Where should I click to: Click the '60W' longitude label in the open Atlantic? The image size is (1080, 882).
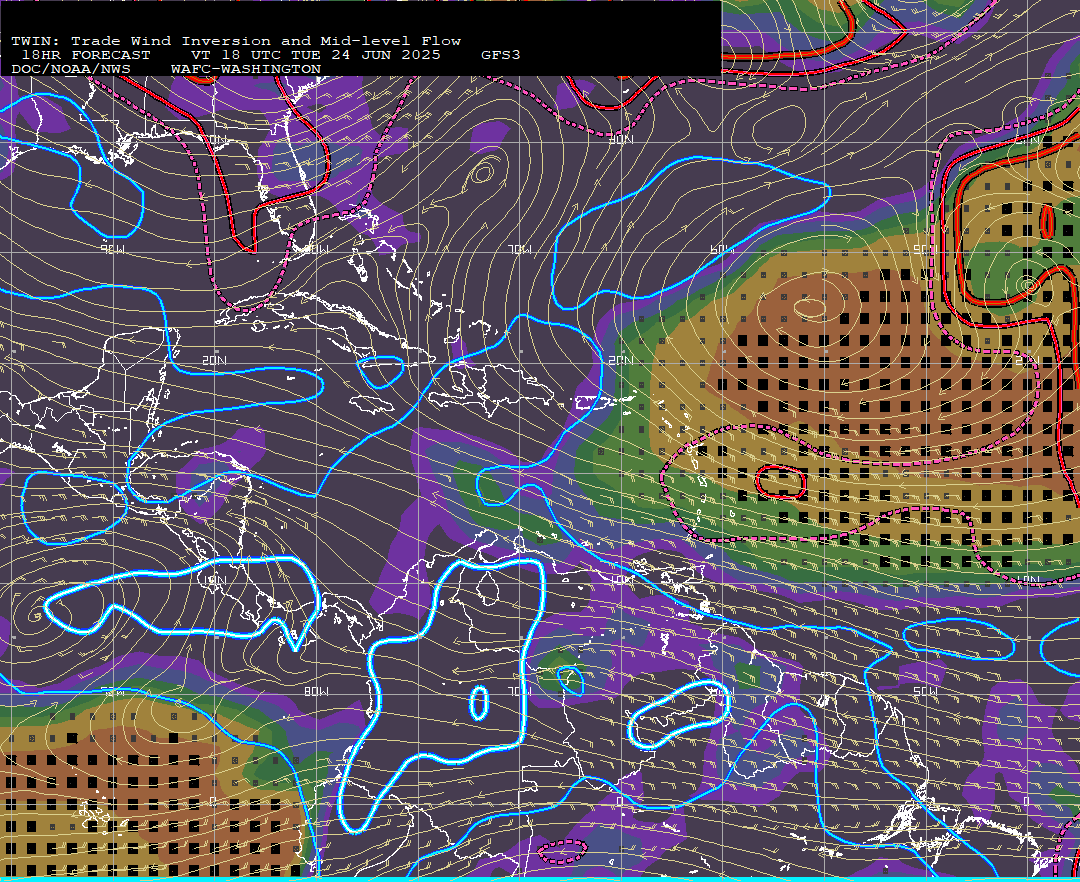(722, 249)
